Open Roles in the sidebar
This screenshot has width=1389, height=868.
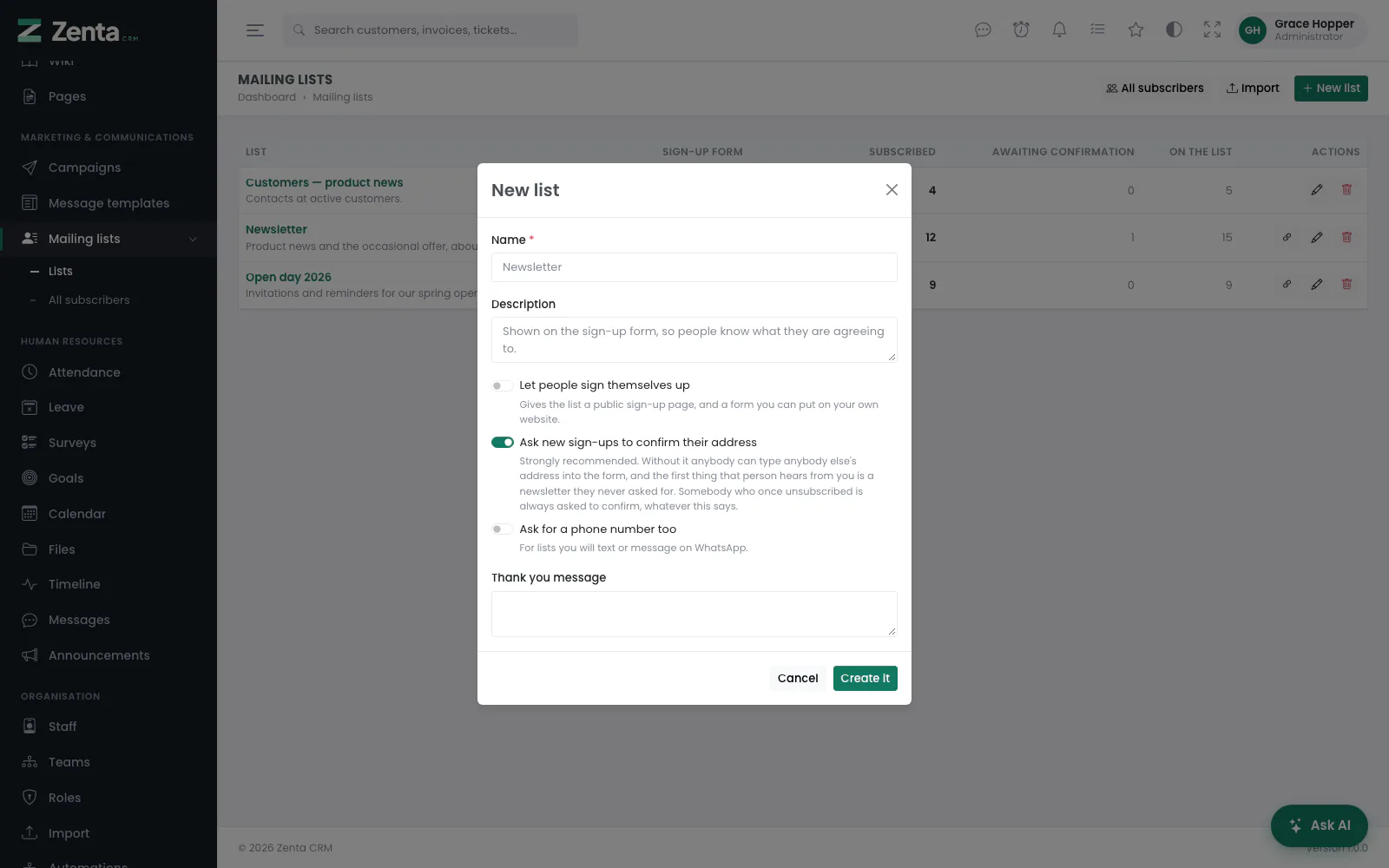(109, 798)
